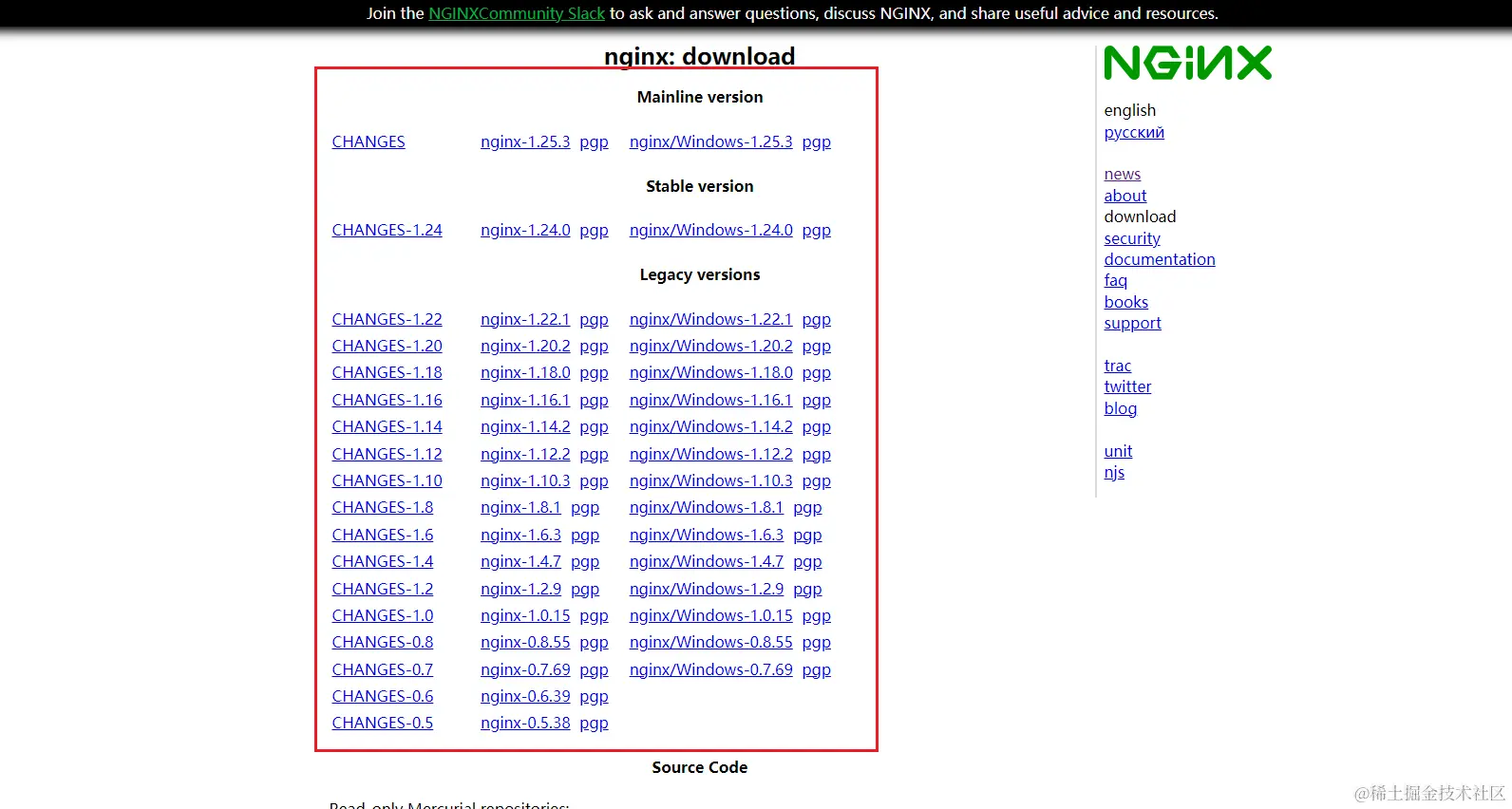
Task: Download nginx/Windows-1.20.2
Action: click(710, 346)
